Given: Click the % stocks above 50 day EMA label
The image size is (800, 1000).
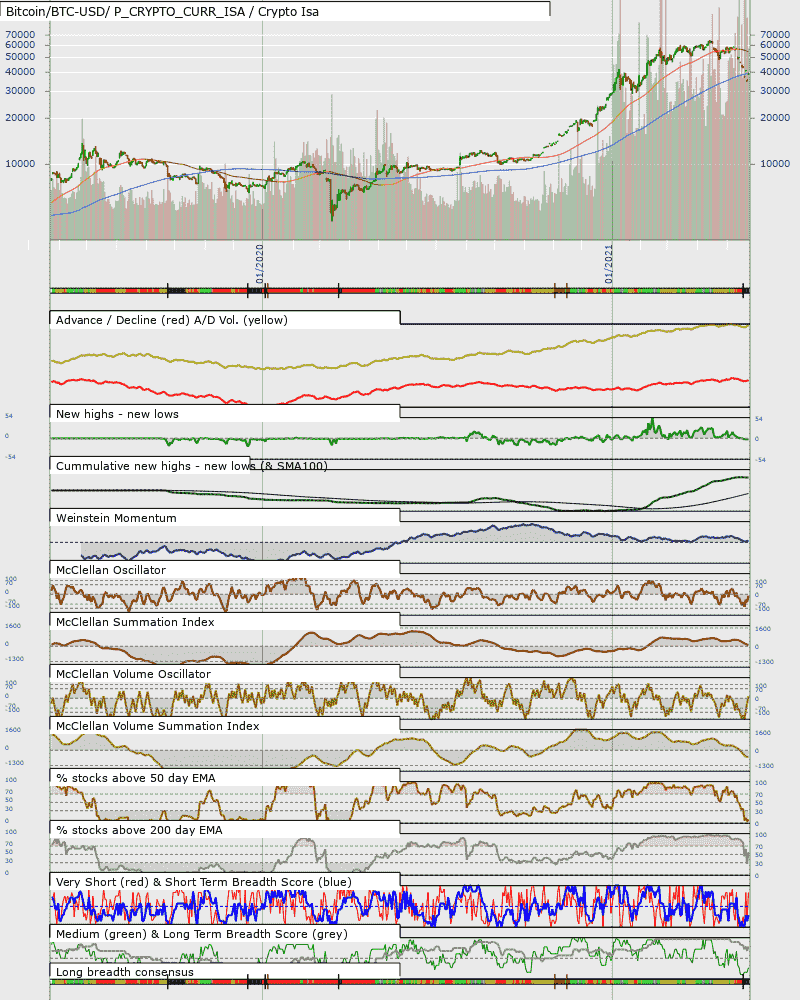Looking at the screenshot, I should tap(136, 778).
